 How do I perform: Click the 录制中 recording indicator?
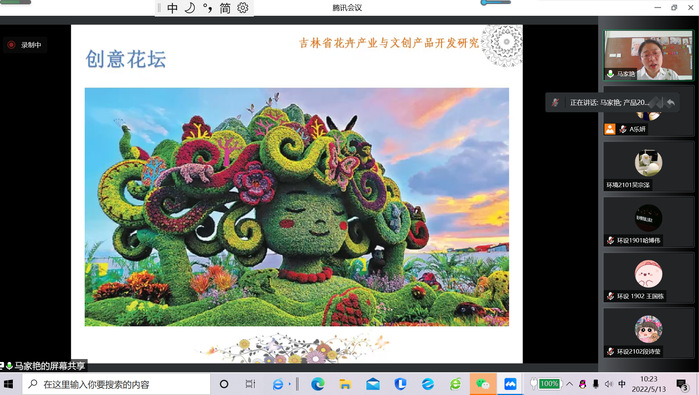25,45
